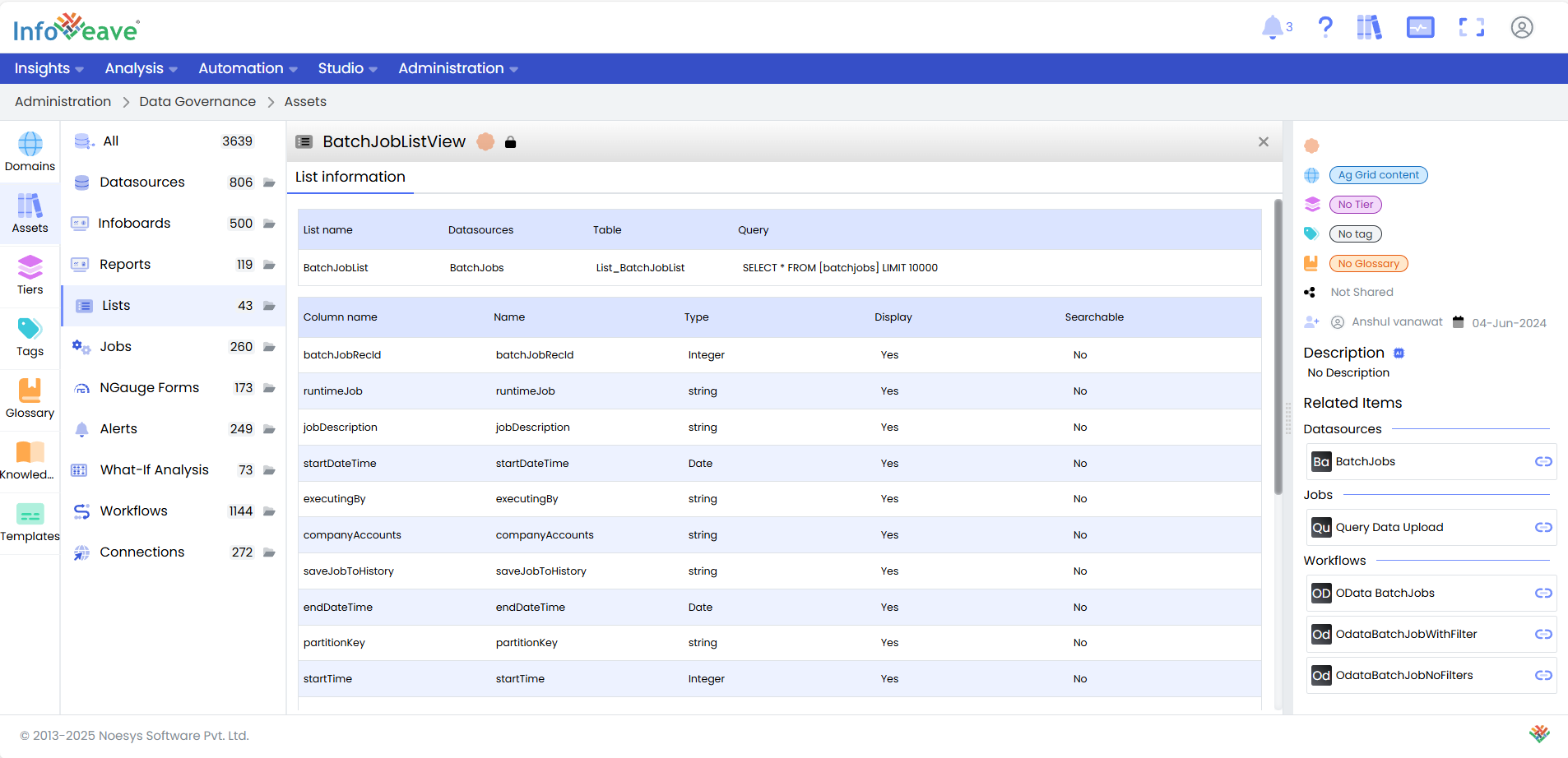Screen dimensions: 1568x758
Task: Click the edit Description icon
Action: (1399, 353)
